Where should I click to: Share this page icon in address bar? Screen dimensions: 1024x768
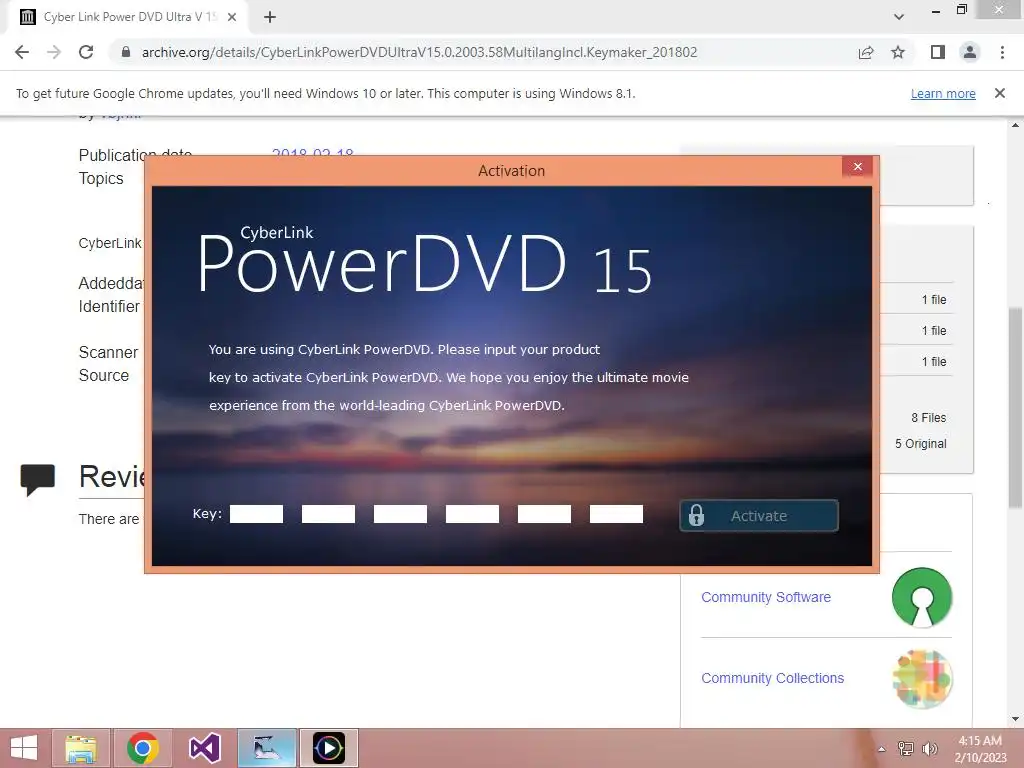tap(866, 52)
